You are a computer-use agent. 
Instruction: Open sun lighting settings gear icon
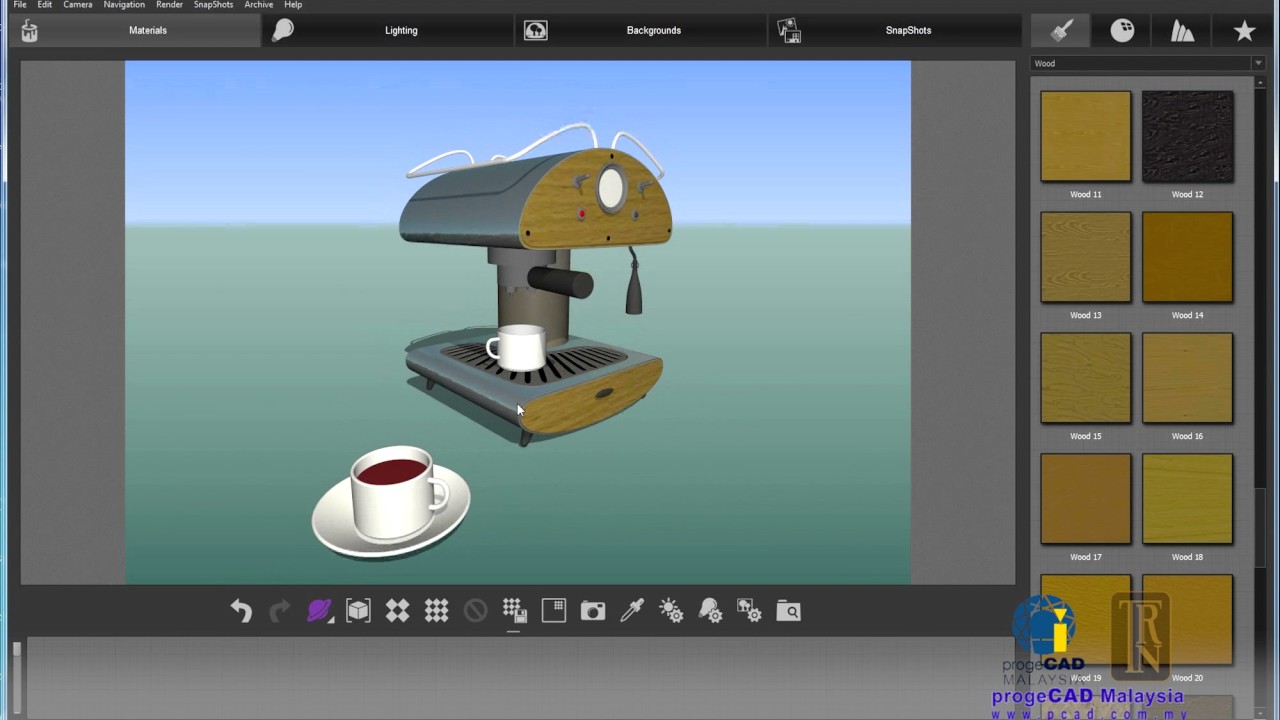coord(671,611)
